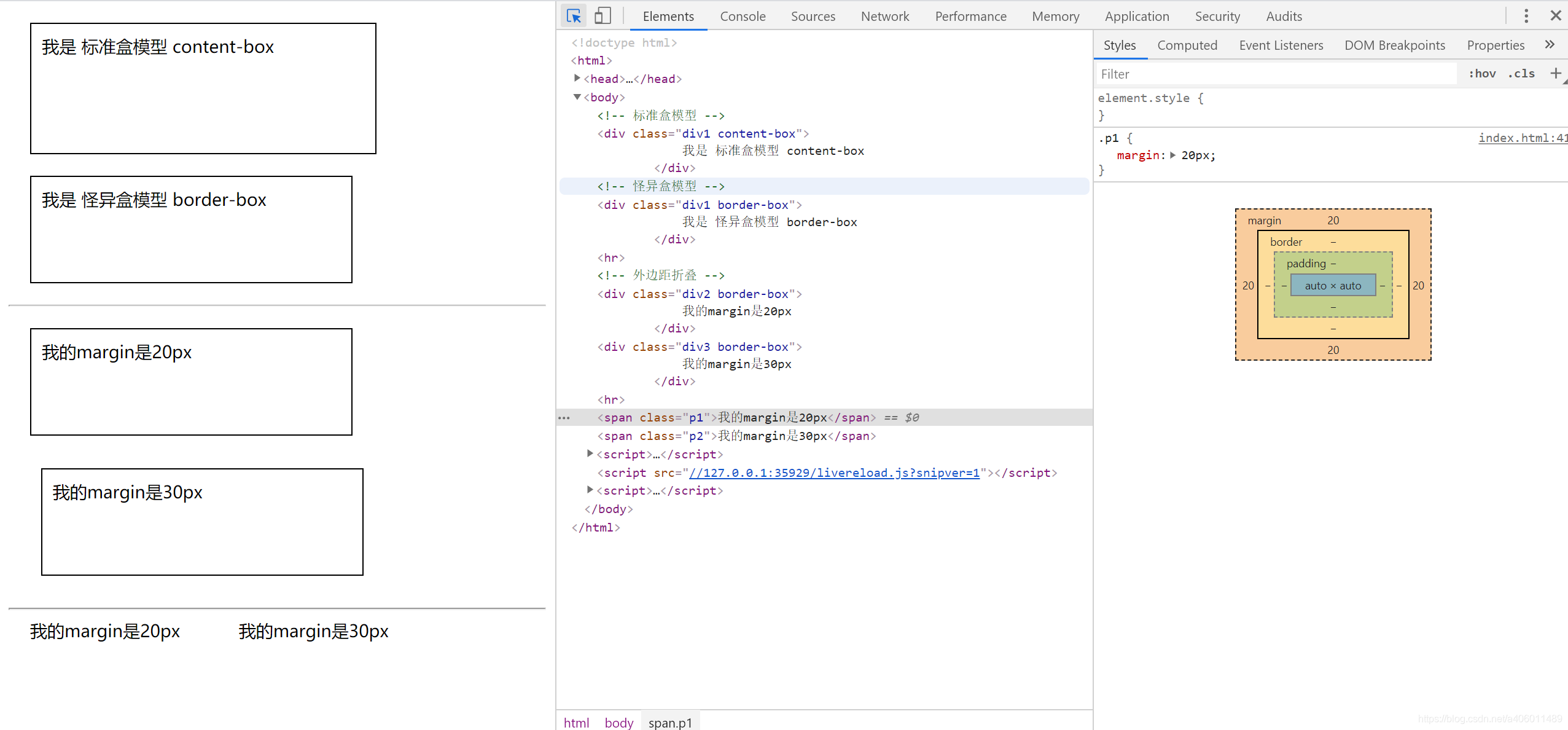Toggle the :hov element state panel
The height and width of the screenshot is (730, 1568).
(x=1482, y=74)
